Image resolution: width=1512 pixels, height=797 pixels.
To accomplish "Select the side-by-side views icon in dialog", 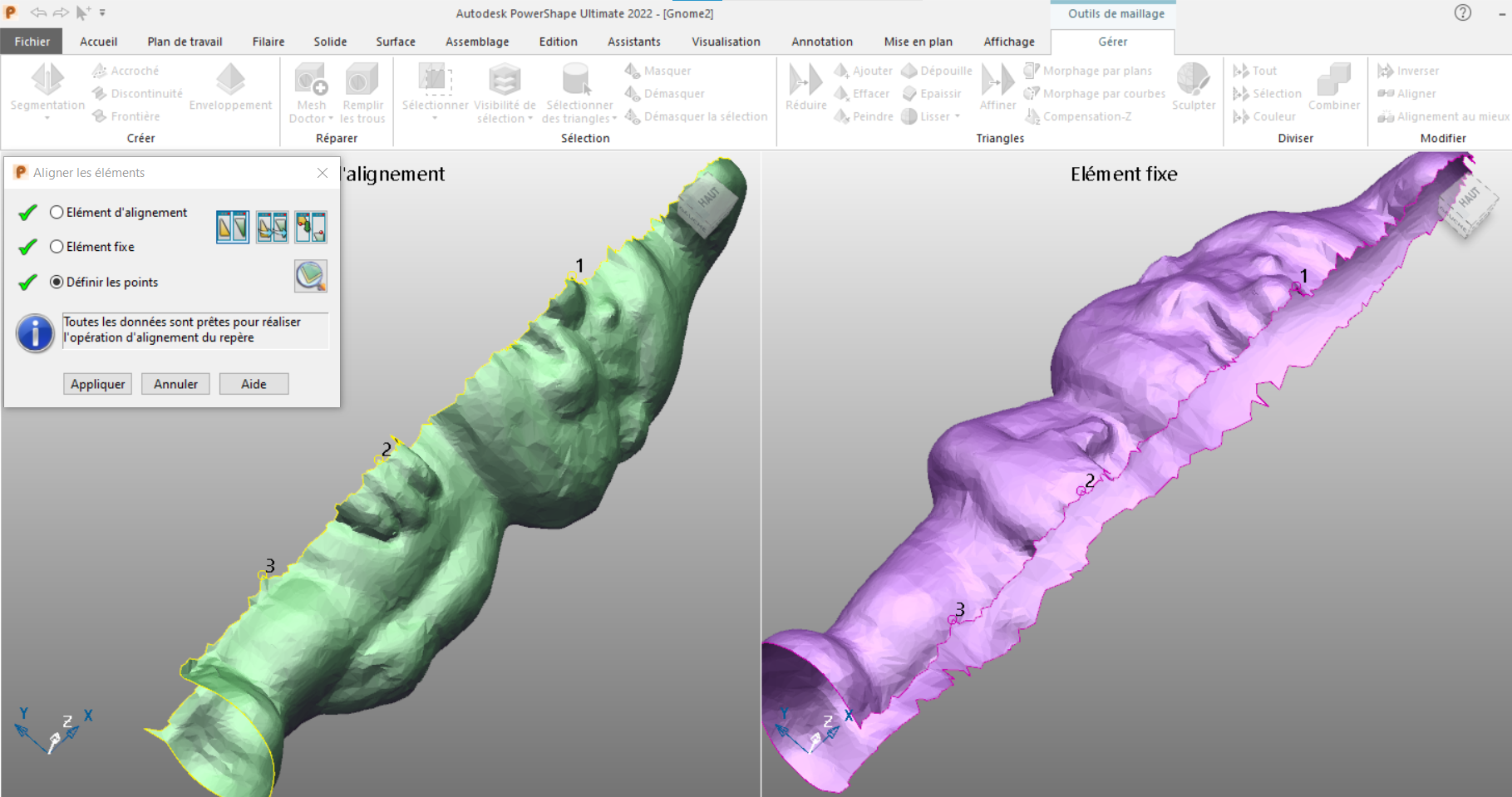I will pos(232,227).
